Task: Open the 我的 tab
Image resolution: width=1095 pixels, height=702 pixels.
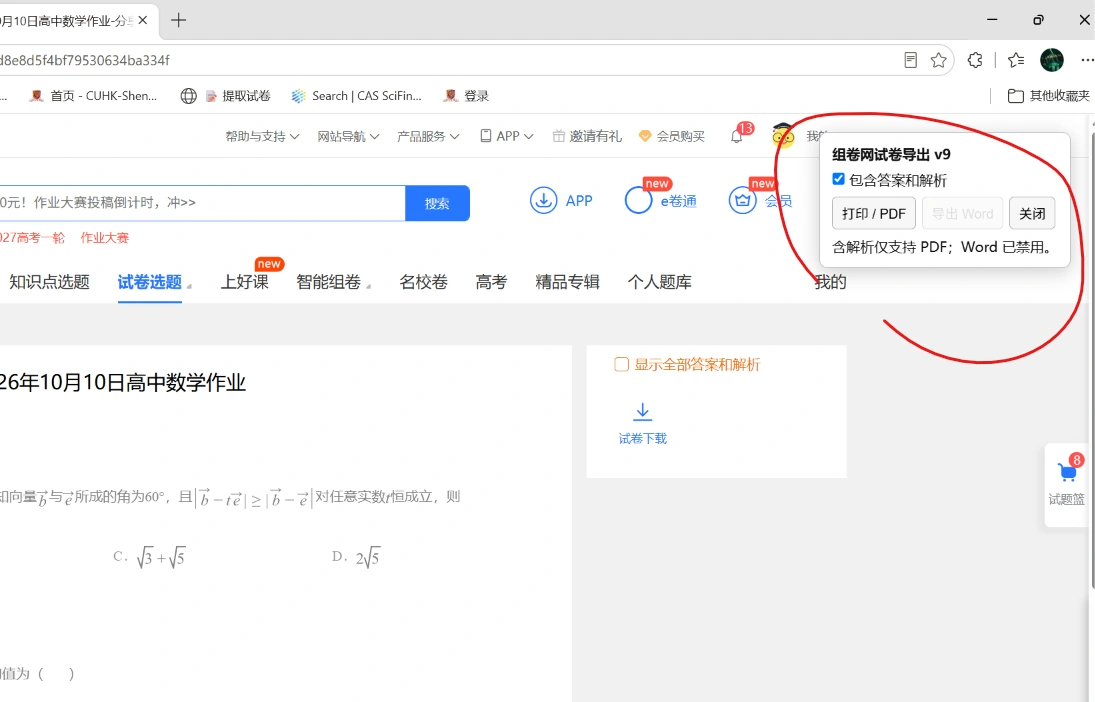Action: pos(830,282)
